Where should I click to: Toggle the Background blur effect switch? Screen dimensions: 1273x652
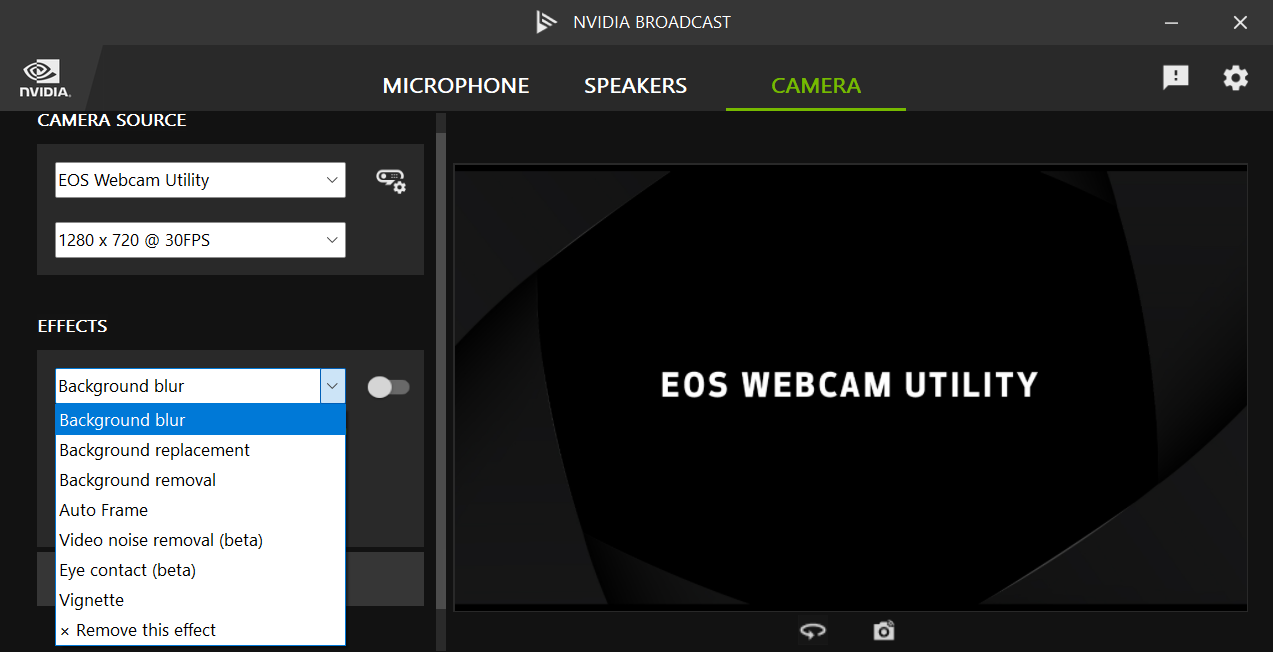tap(389, 387)
